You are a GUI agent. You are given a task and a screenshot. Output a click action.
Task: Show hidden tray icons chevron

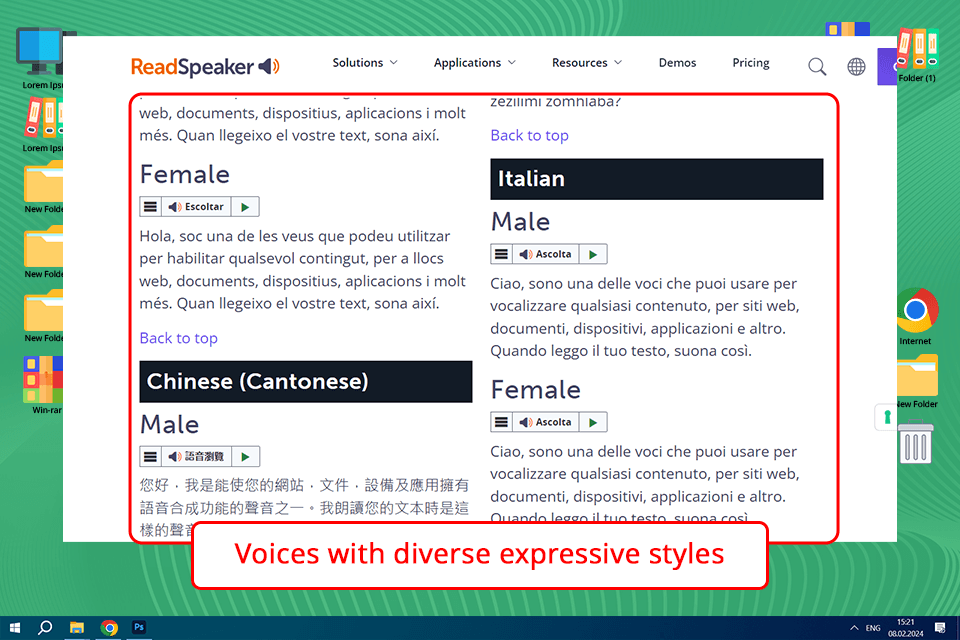853,628
